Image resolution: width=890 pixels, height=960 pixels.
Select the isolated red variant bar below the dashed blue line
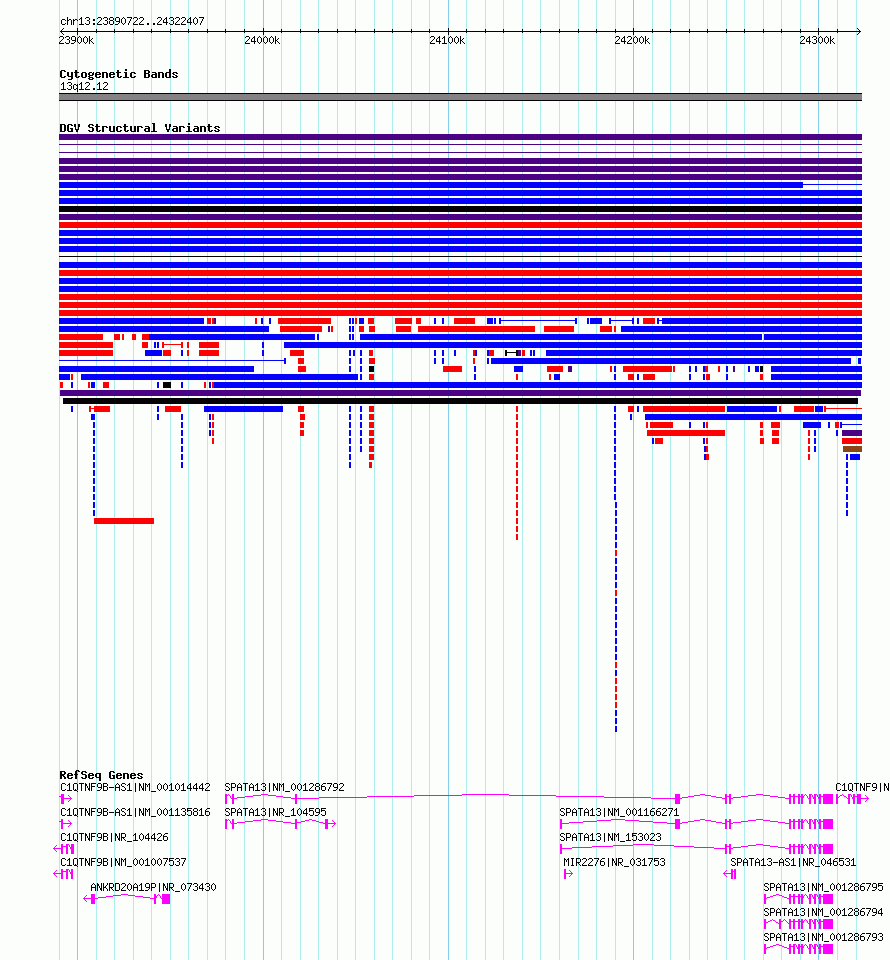(x=124, y=521)
